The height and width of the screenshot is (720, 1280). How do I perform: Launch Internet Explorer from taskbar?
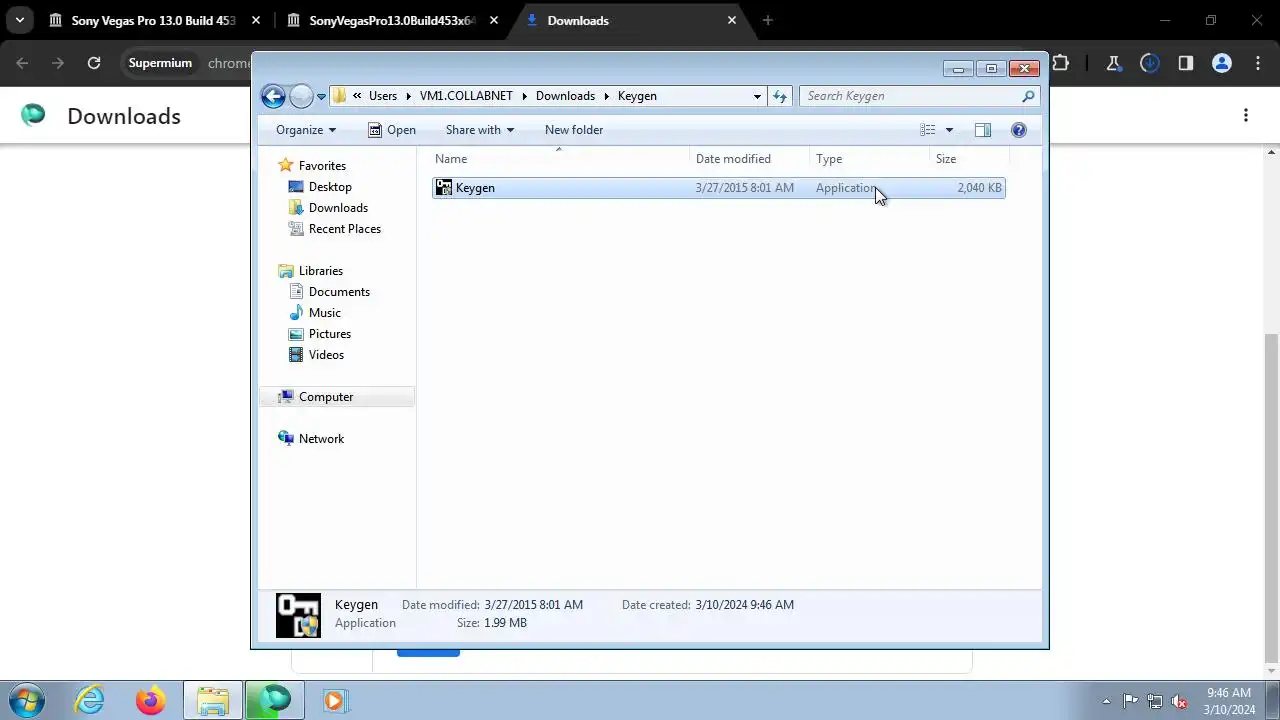(x=90, y=700)
